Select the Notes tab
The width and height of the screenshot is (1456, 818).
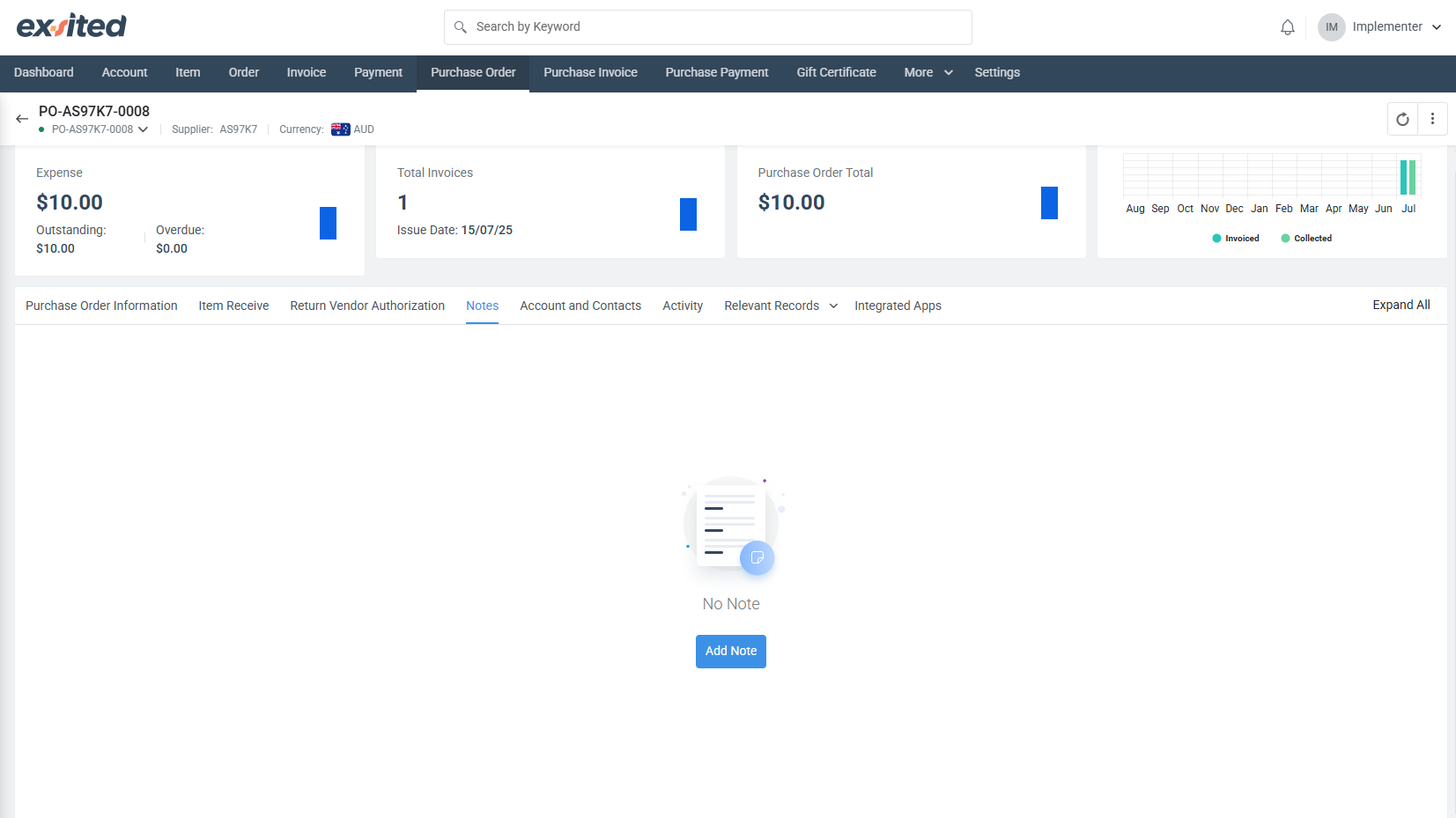pos(482,306)
